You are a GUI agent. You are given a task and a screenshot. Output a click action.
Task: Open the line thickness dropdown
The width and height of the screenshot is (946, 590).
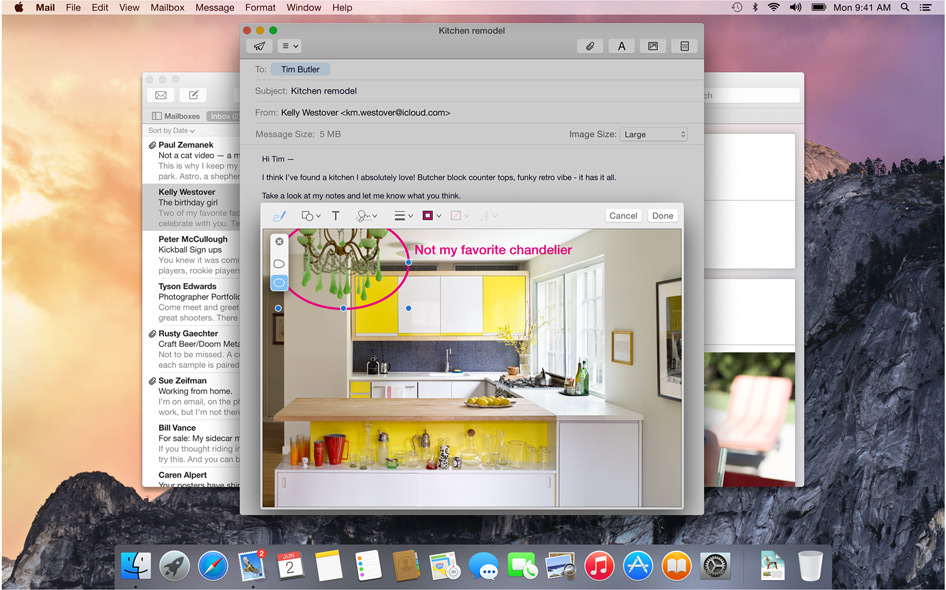tap(403, 216)
